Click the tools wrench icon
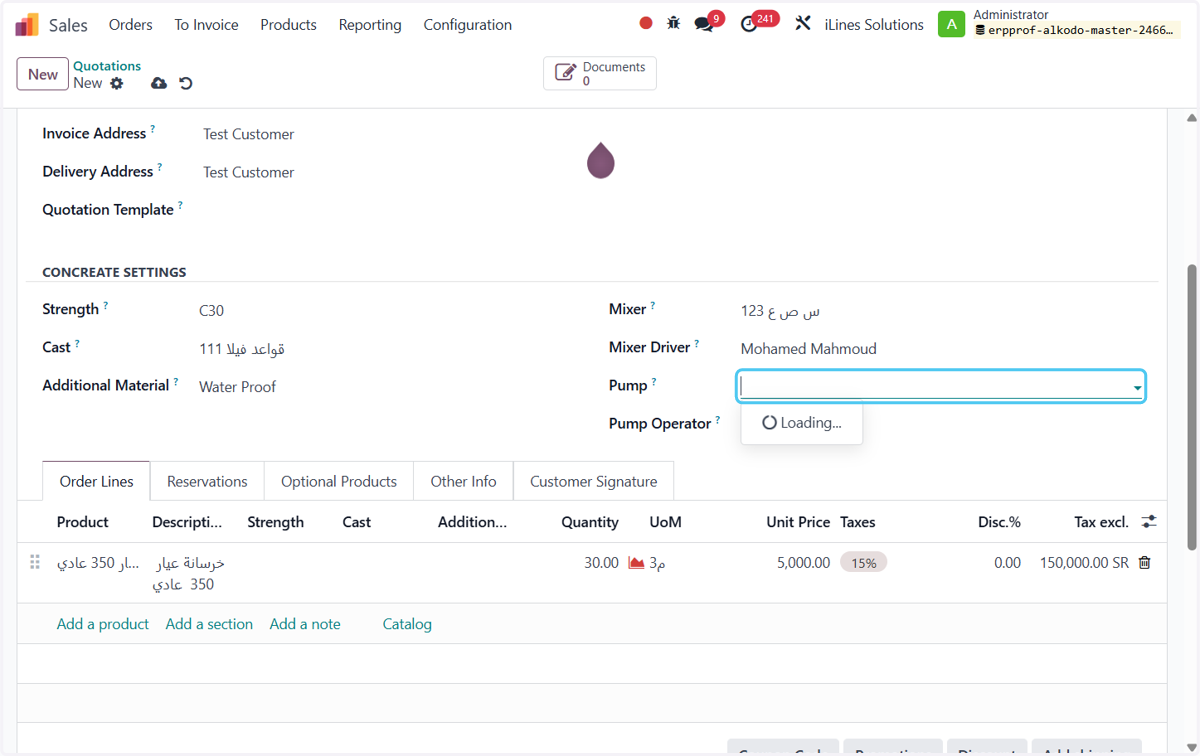The width and height of the screenshot is (1200, 756). pos(803,23)
